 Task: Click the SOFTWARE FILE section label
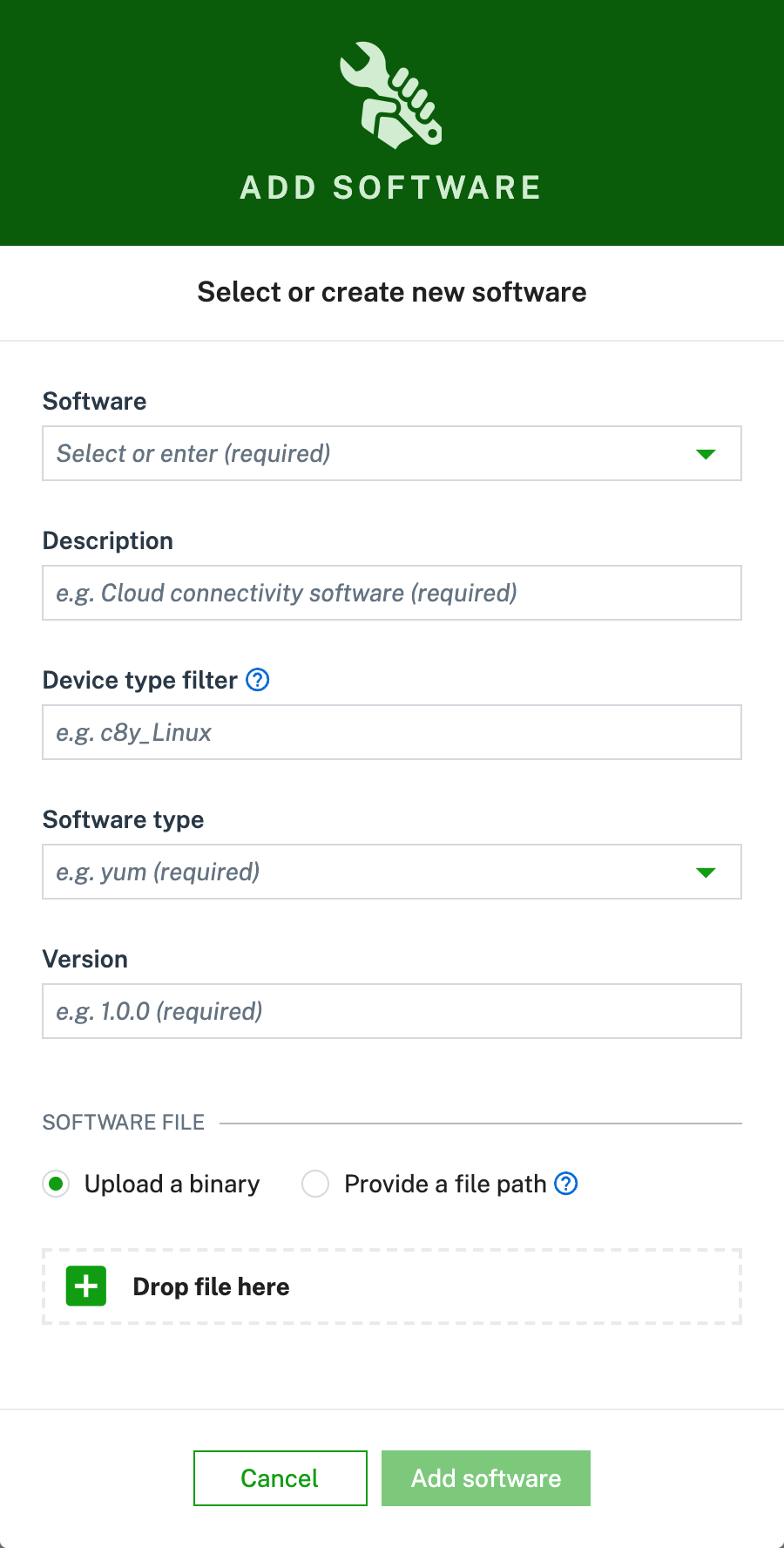pyautogui.click(x=124, y=1123)
